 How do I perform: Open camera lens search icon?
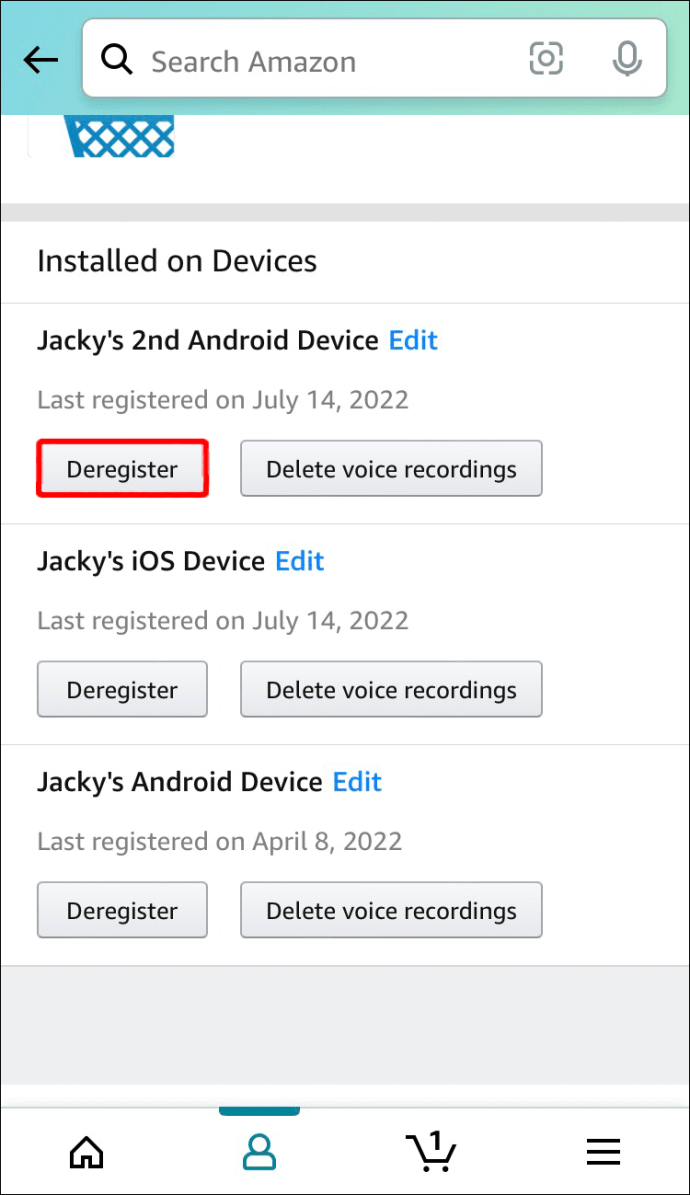(x=546, y=61)
